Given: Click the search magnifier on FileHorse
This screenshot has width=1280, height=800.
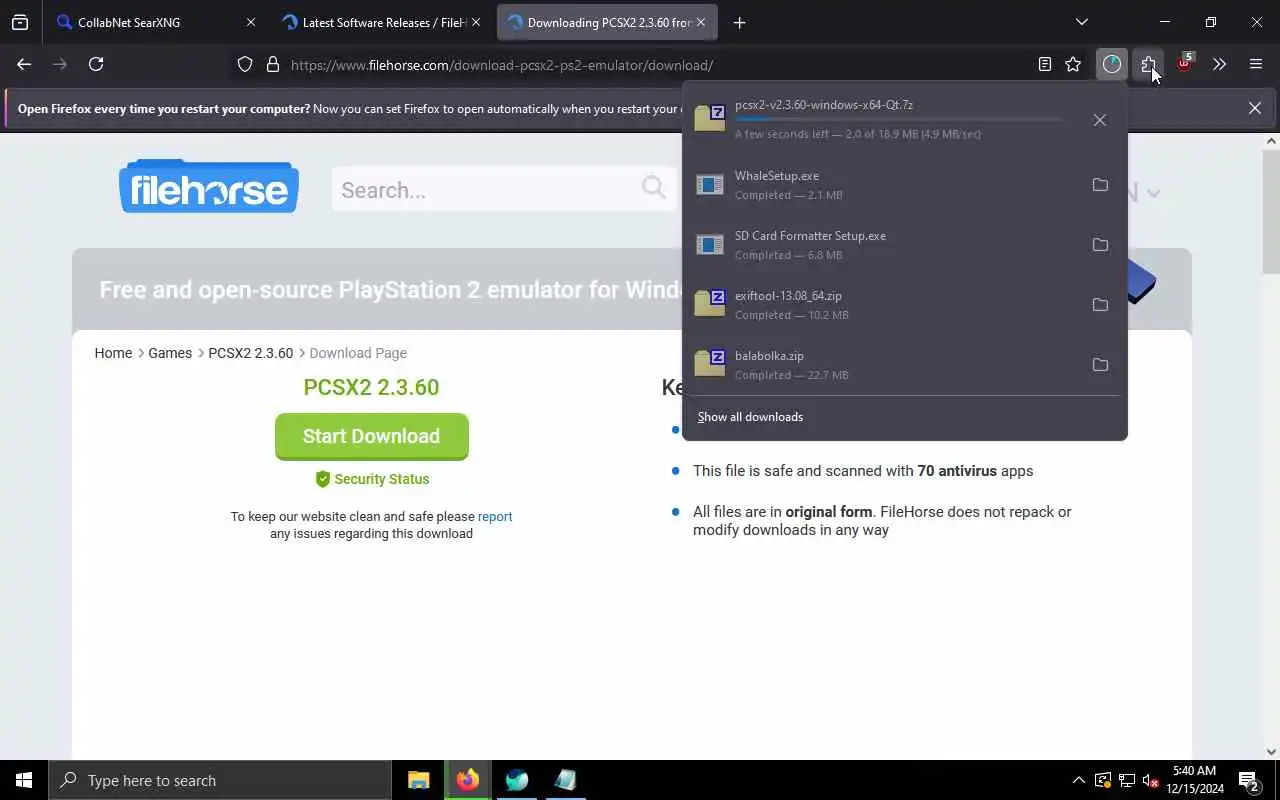Looking at the screenshot, I should [x=653, y=187].
